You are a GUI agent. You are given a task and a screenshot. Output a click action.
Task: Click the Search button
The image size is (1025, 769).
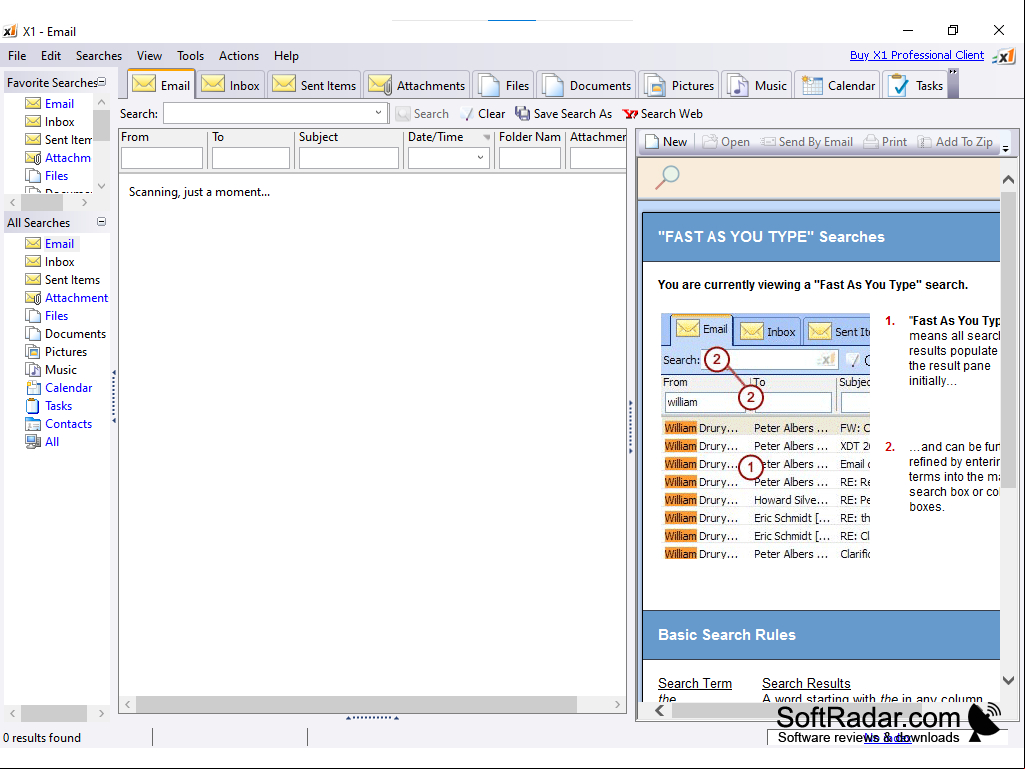pyautogui.click(x=422, y=114)
